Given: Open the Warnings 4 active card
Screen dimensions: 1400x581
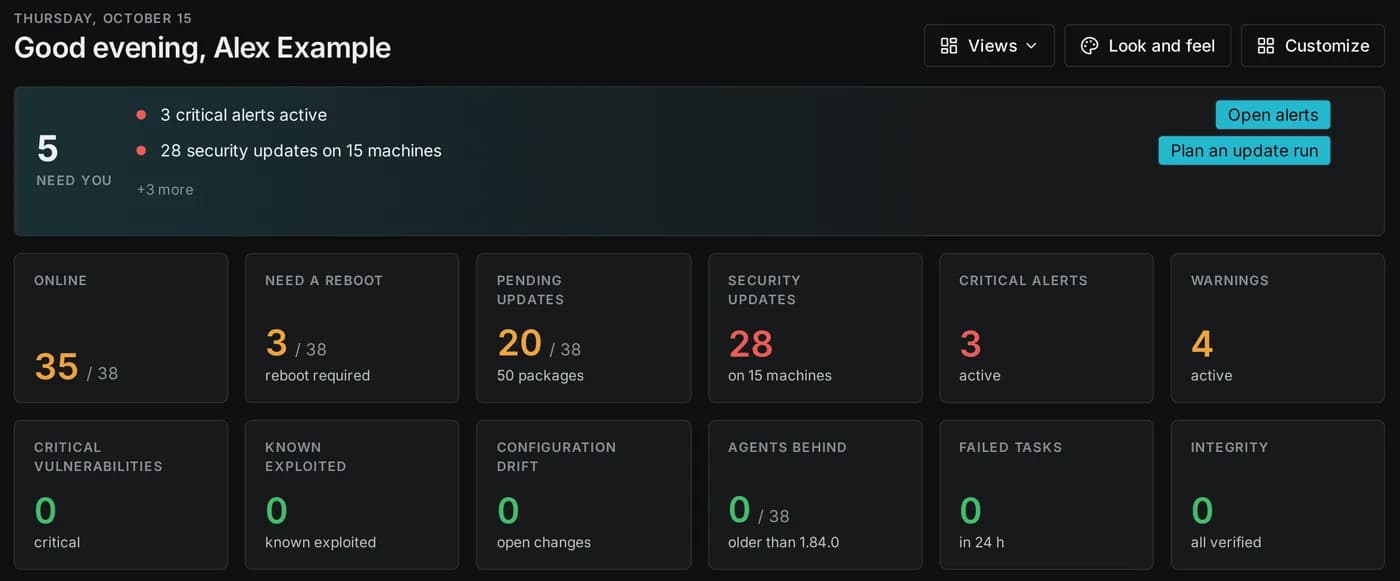Looking at the screenshot, I should [1278, 328].
